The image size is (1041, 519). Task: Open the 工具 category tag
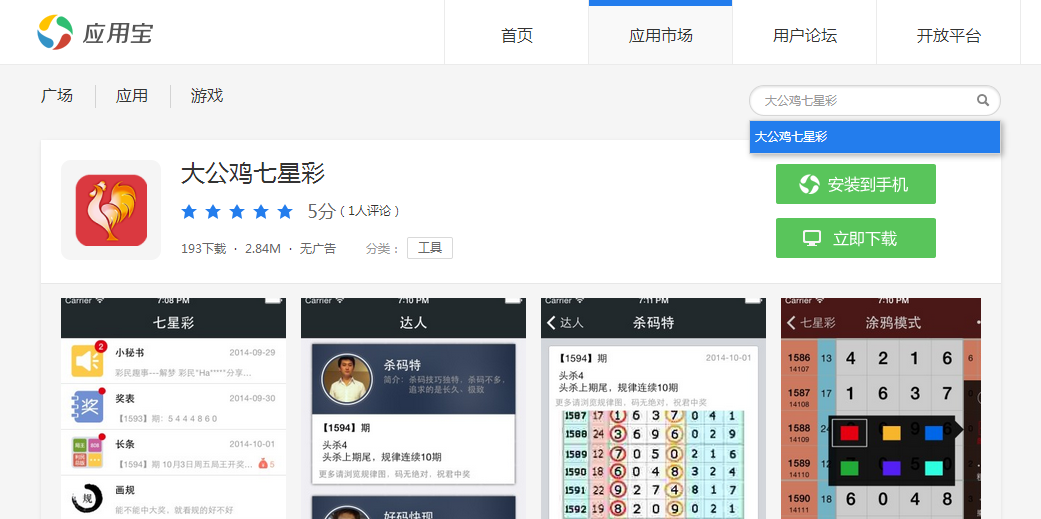pyautogui.click(x=430, y=248)
